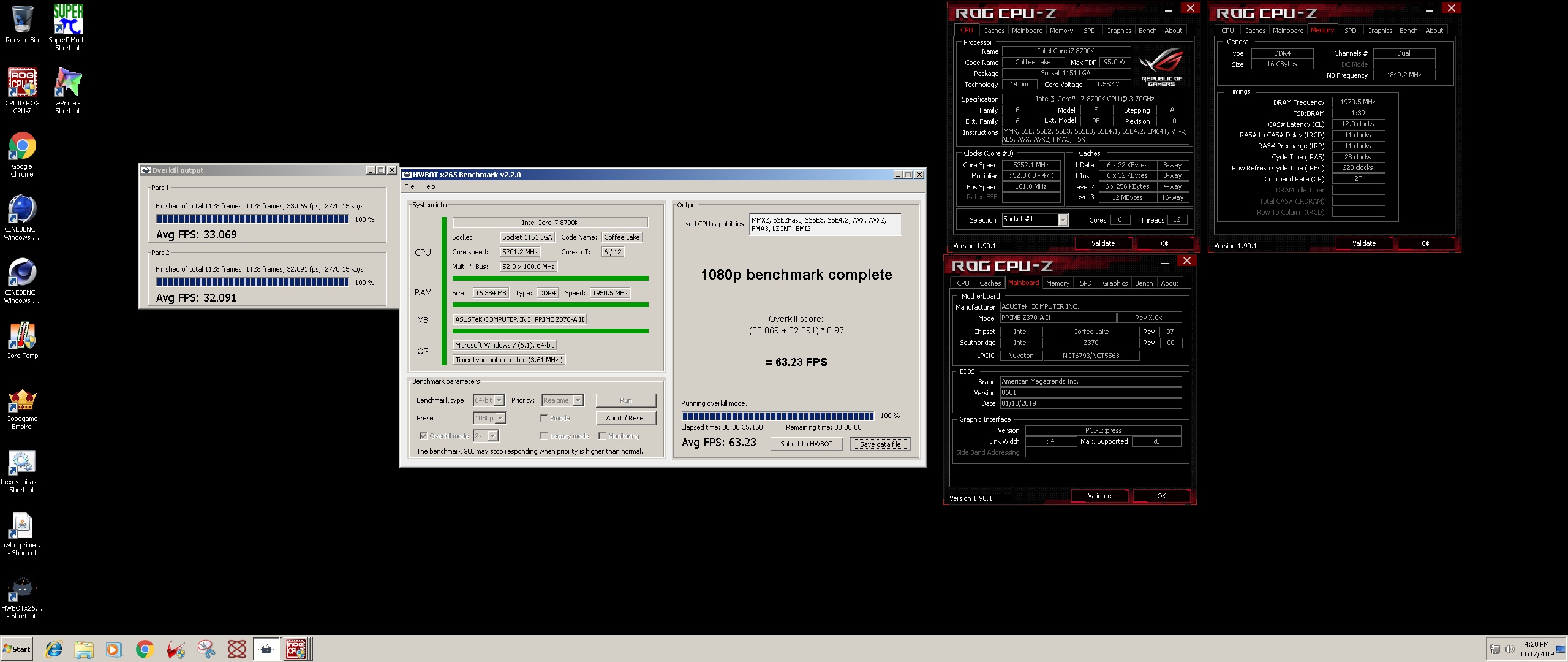Select the SuperPiMod shortcut icon
The image size is (1568, 662).
[x=68, y=27]
